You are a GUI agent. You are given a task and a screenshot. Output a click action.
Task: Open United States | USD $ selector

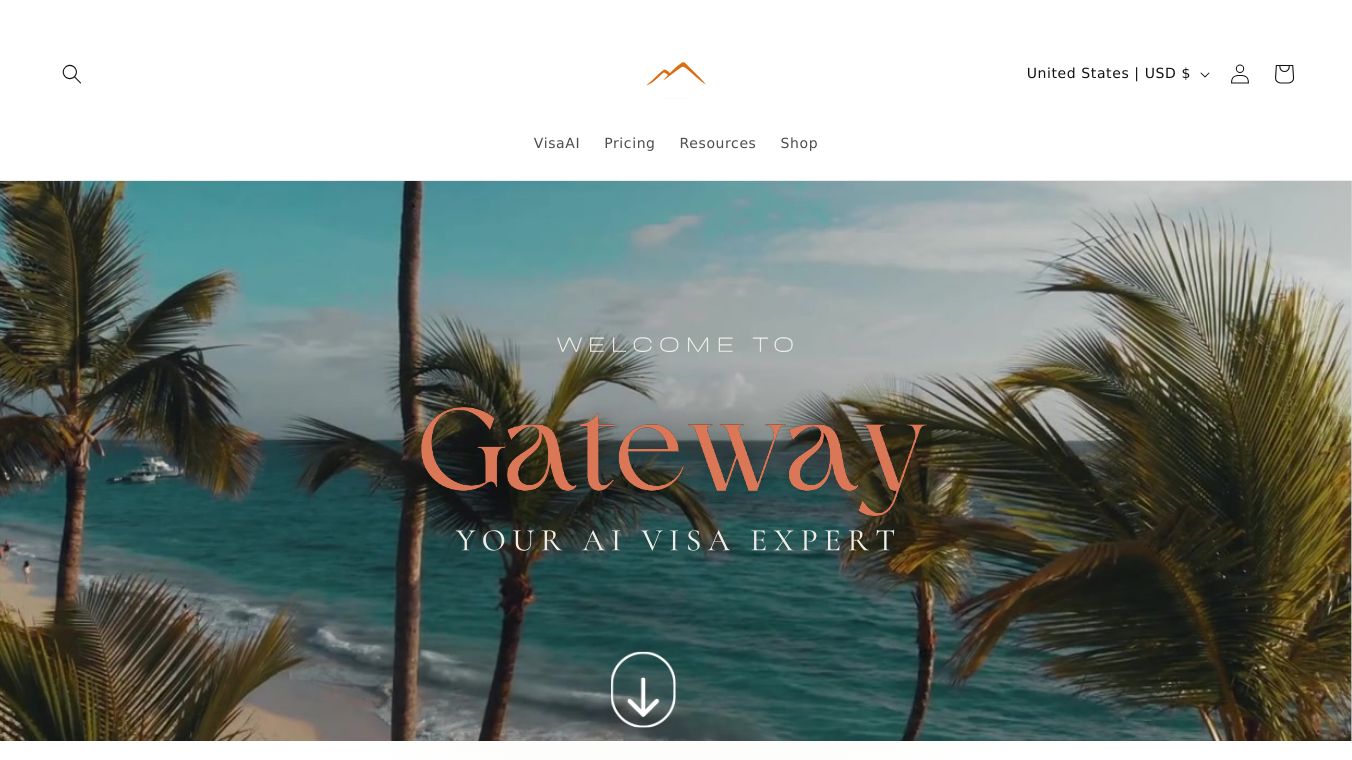pos(1118,74)
